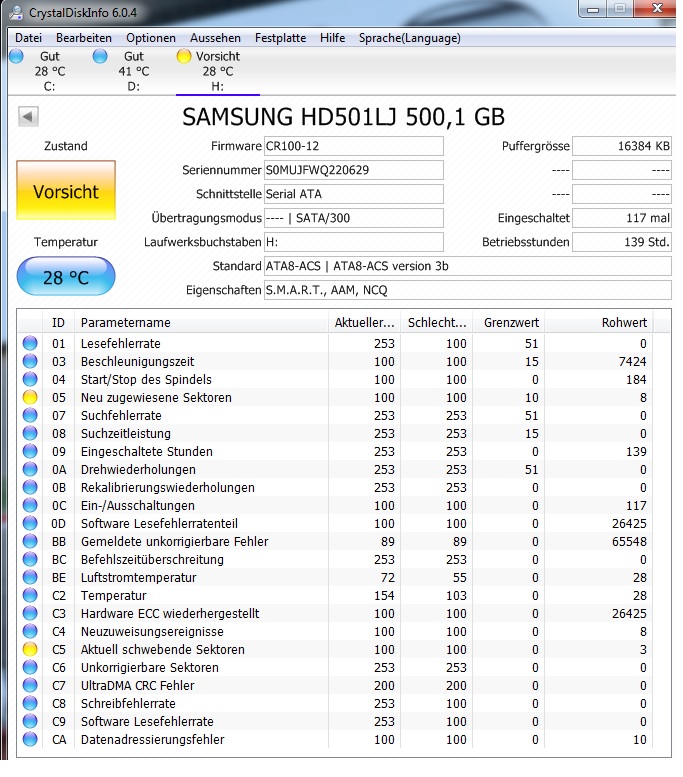Click yellow icon for Neu zugewiesene Sektoren
This screenshot has height=777, width=683.
coord(30,397)
